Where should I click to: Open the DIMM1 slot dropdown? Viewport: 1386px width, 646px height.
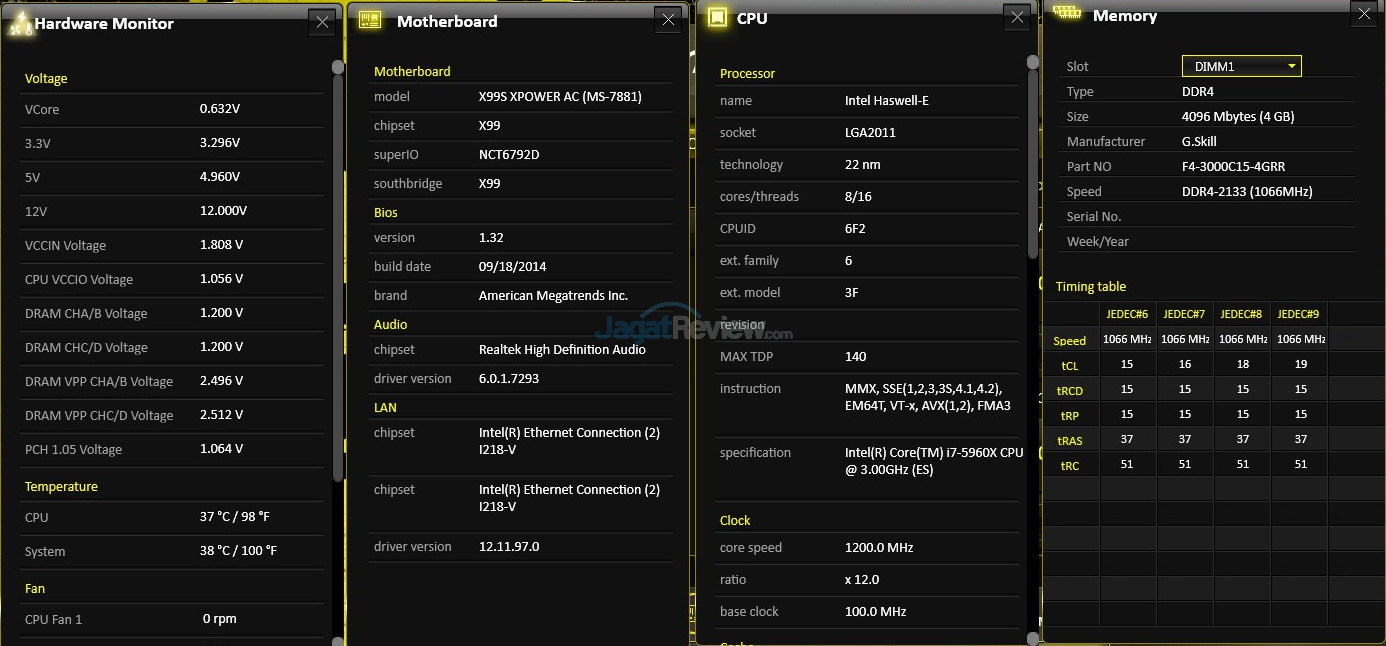pyautogui.click(x=1241, y=66)
